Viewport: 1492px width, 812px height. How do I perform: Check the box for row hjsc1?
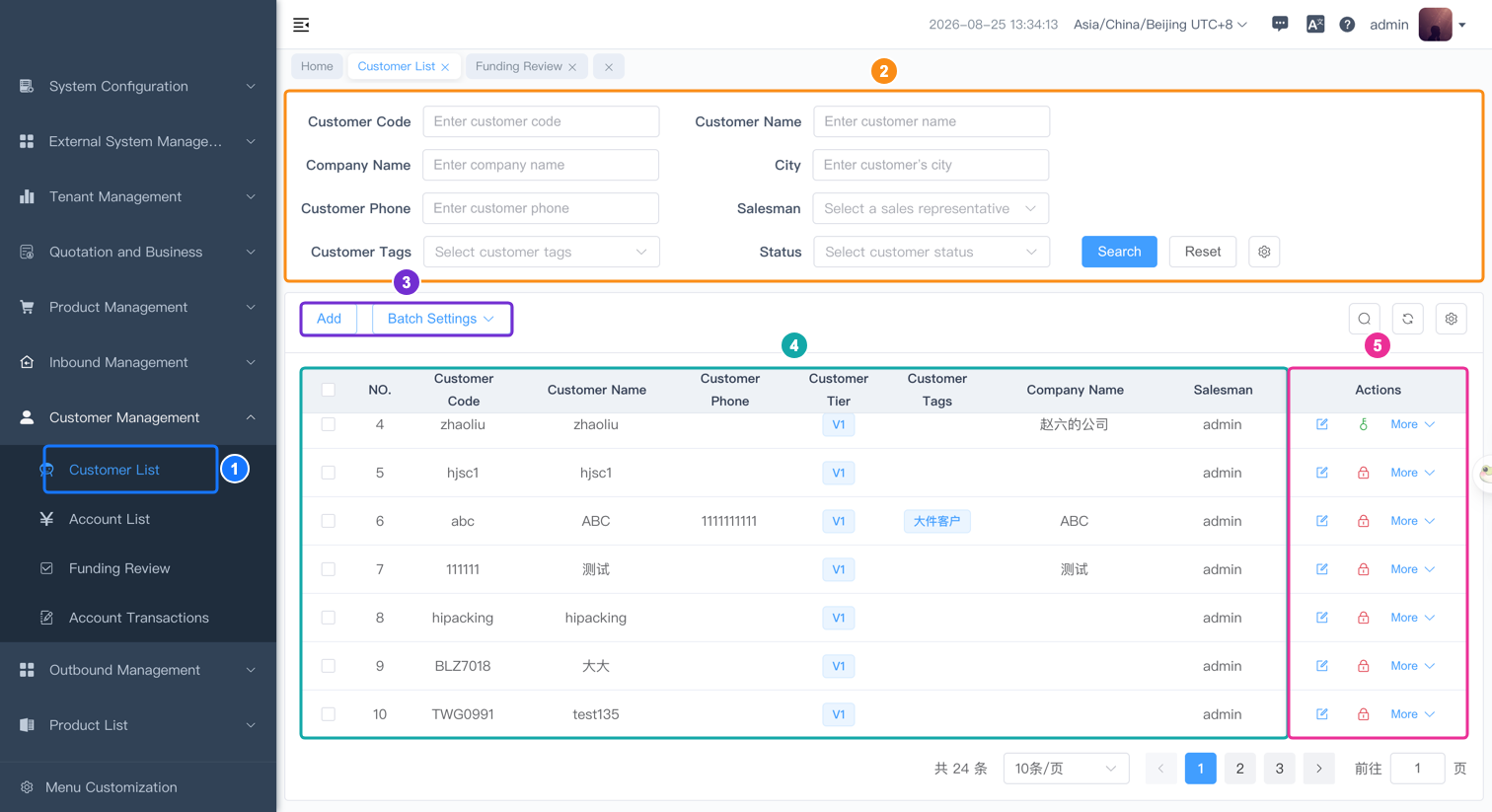(329, 473)
